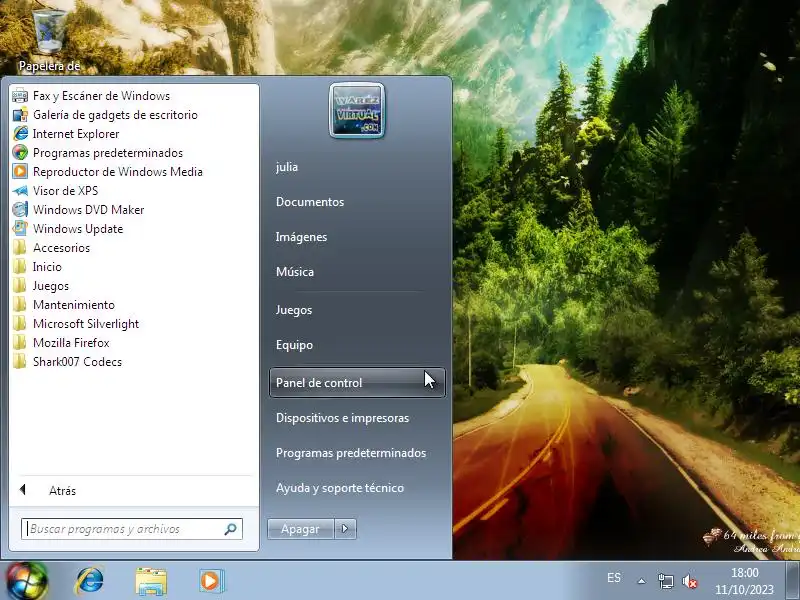Viewport: 800px width, 600px height.
Task: Open Windows Media Player from taskbar
Action: [x=212, y=581]
